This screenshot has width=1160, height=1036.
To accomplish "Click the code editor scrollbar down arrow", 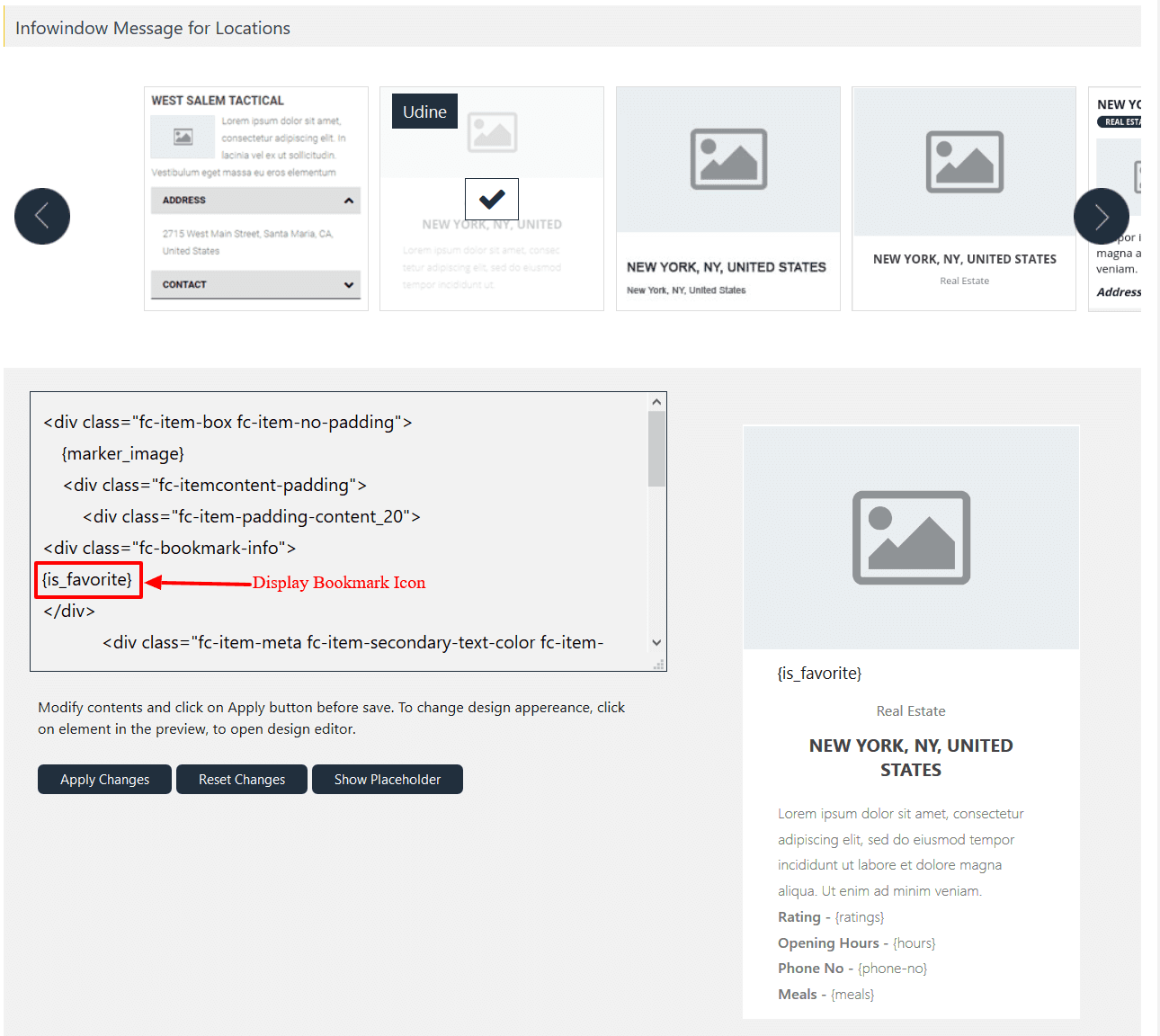I will pyautogui.click(x=656, y=642).
